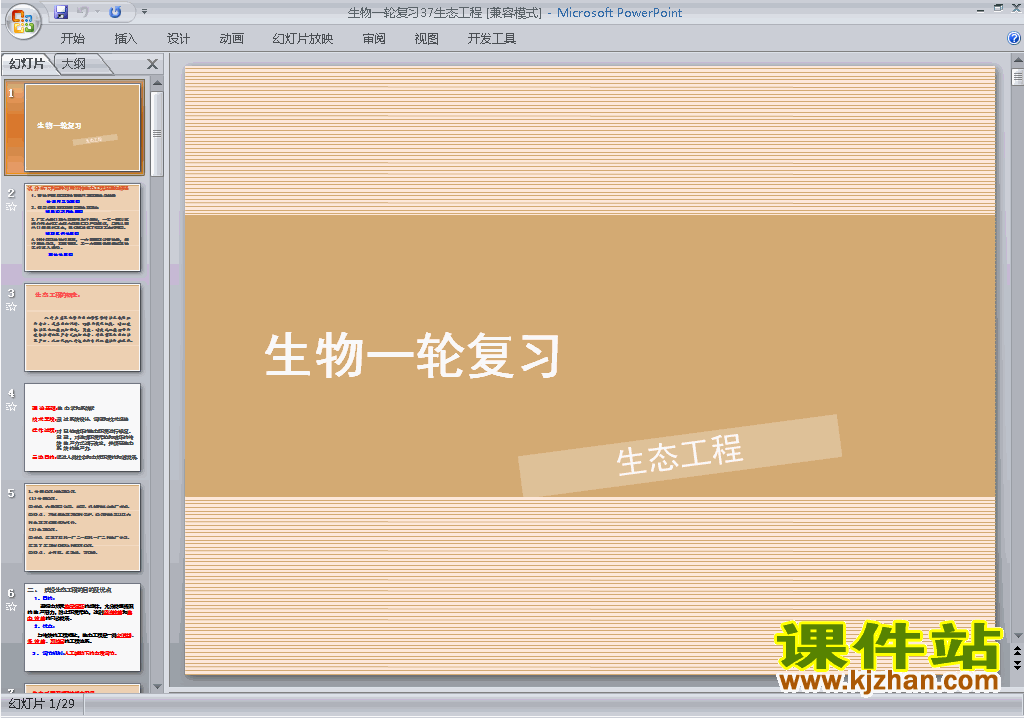Save the presentation with the floppy disk icon
Viewport: 1024px width, 718px height.
pyautogui.click(x=61, y=12)
